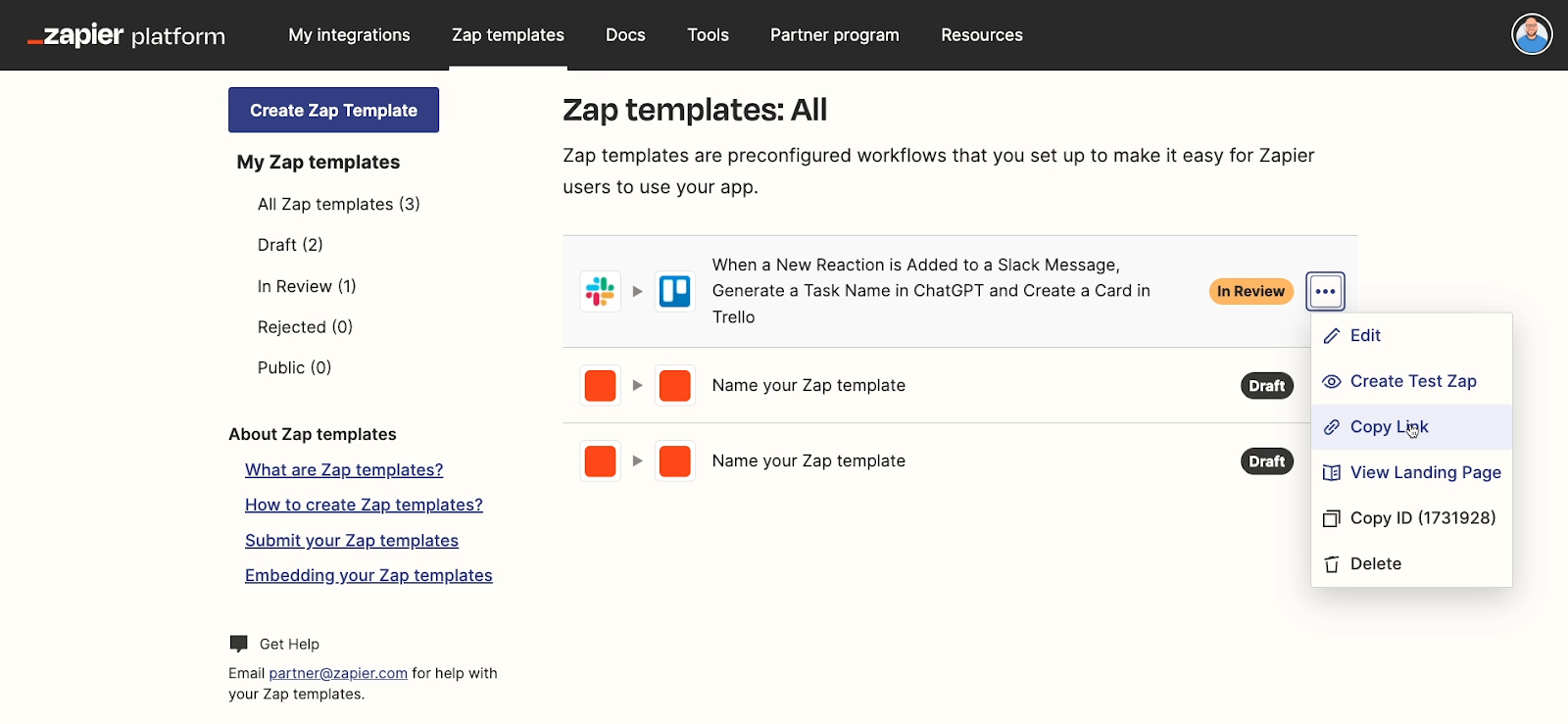The height and width of the screenshot is (724, 1568).
Task: Open My integrations in the top navigation
Action: 350,35
